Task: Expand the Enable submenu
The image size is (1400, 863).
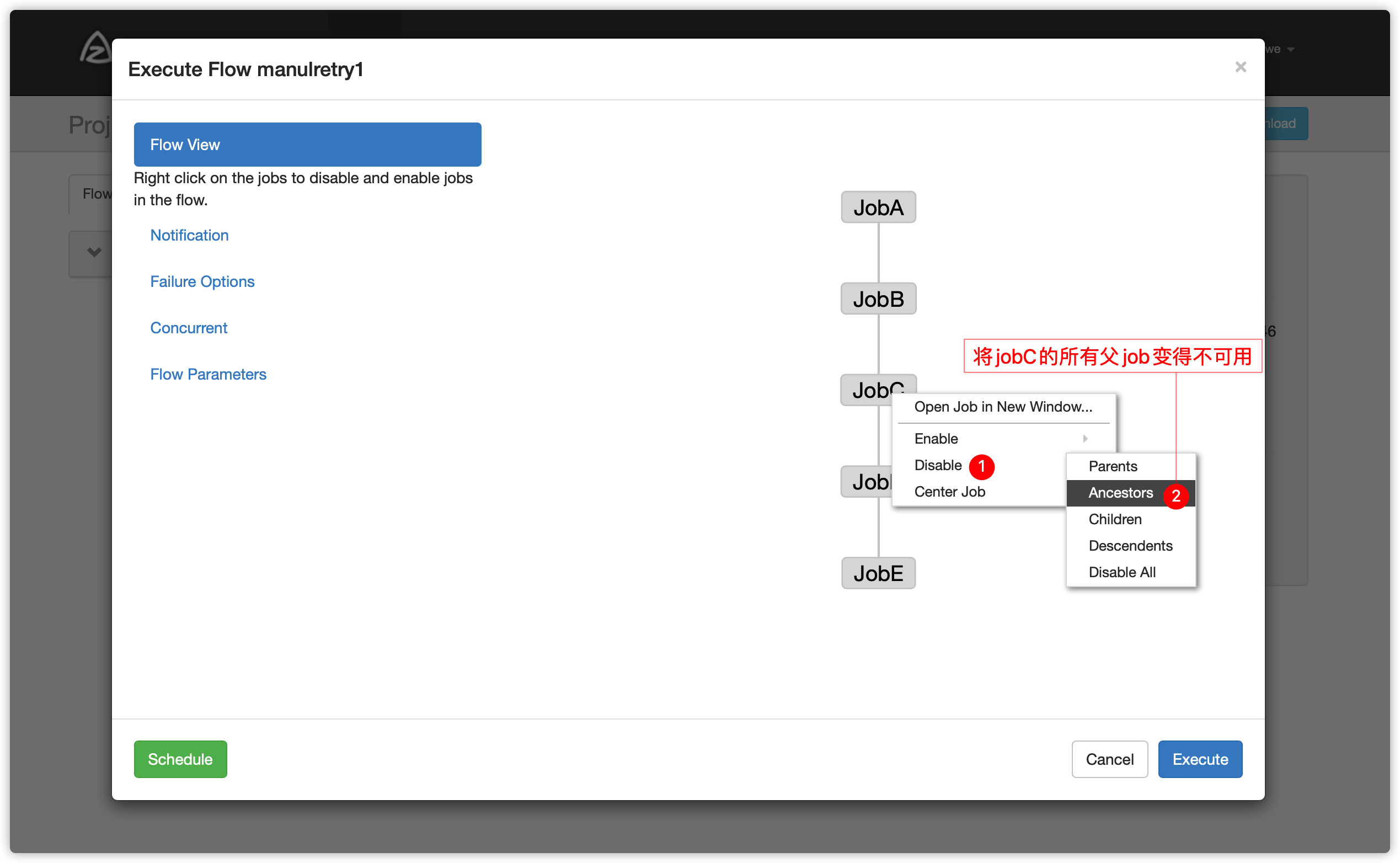Action: pyautogui.click(x=1003, y=438)
